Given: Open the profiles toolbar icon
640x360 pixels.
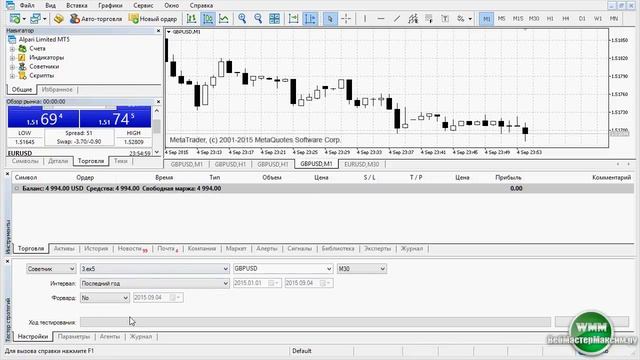Looking at the screenshot, I should click(36, 19).
